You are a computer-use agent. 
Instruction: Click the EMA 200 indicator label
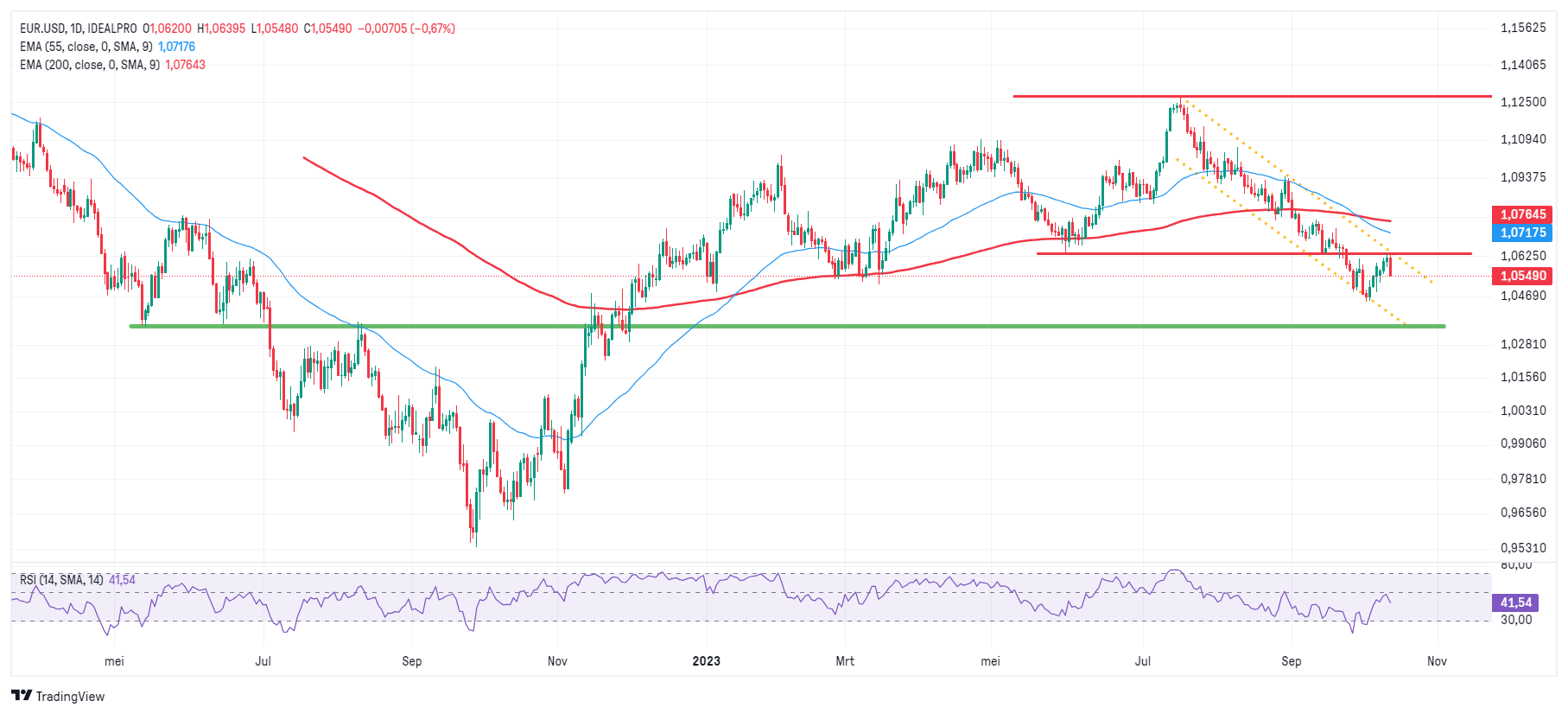tap(90, 65)
